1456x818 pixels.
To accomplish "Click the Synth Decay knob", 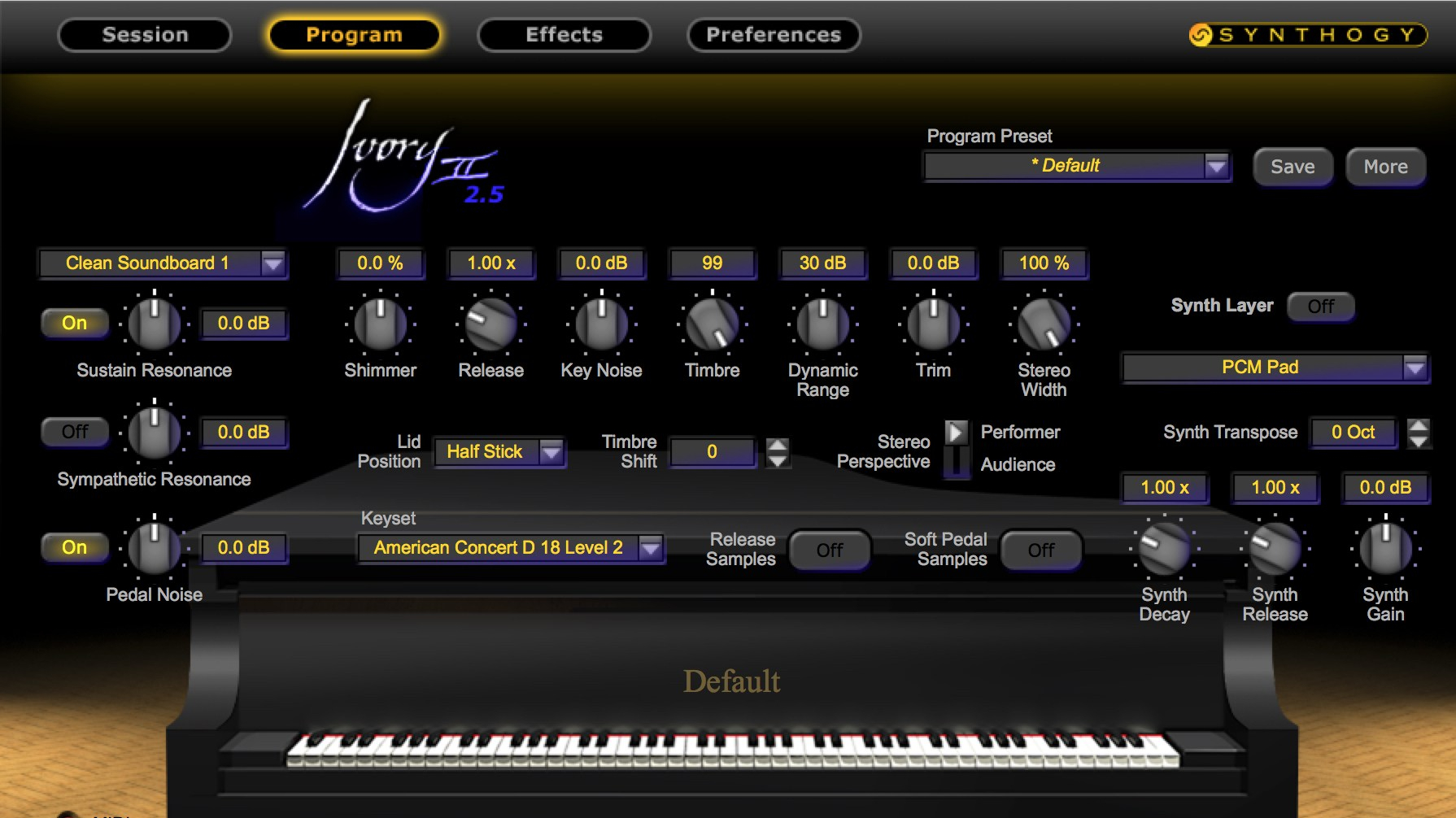I will [1164, 548].
